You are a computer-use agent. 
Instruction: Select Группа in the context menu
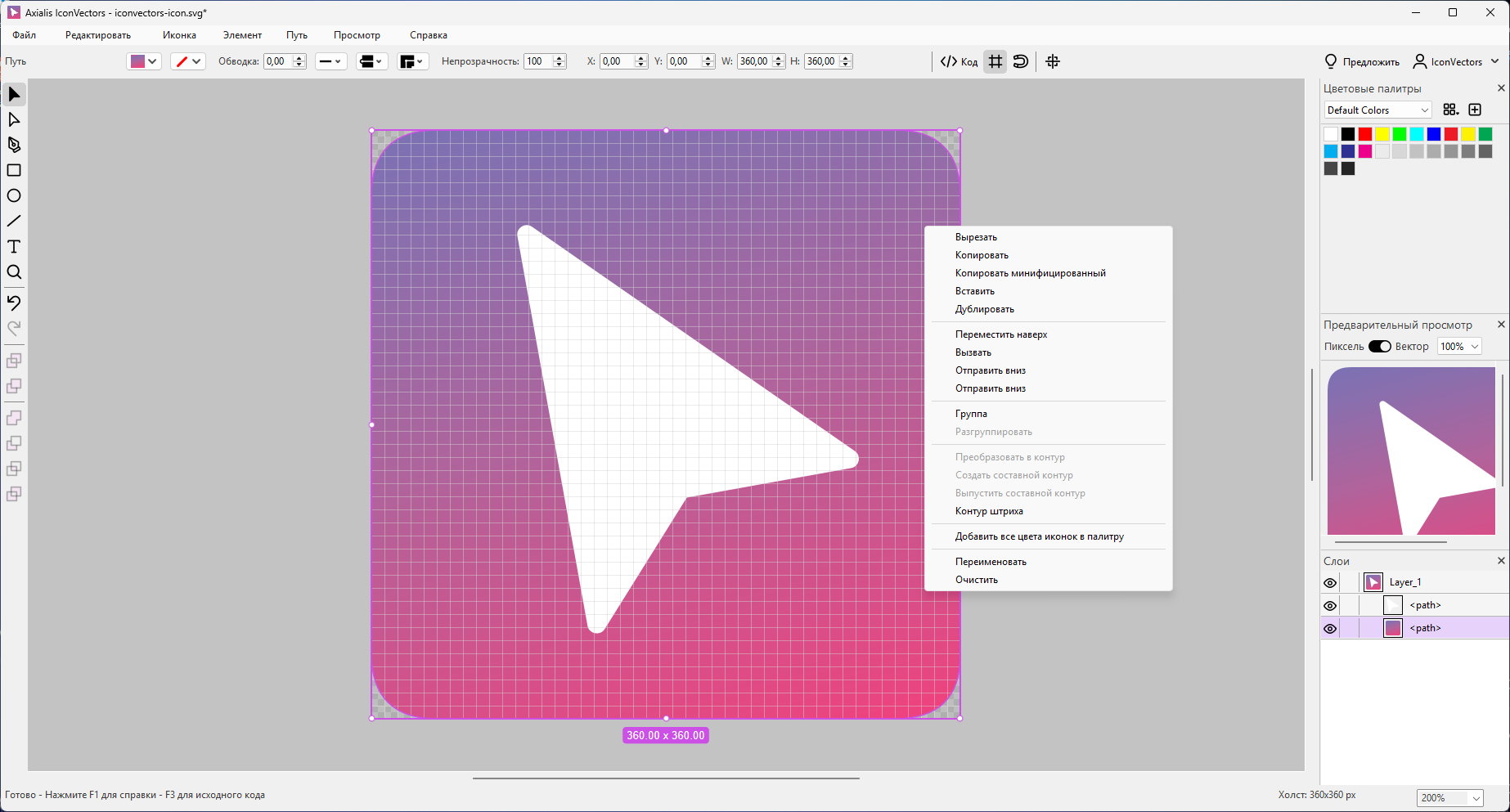tap(1048, 414)
